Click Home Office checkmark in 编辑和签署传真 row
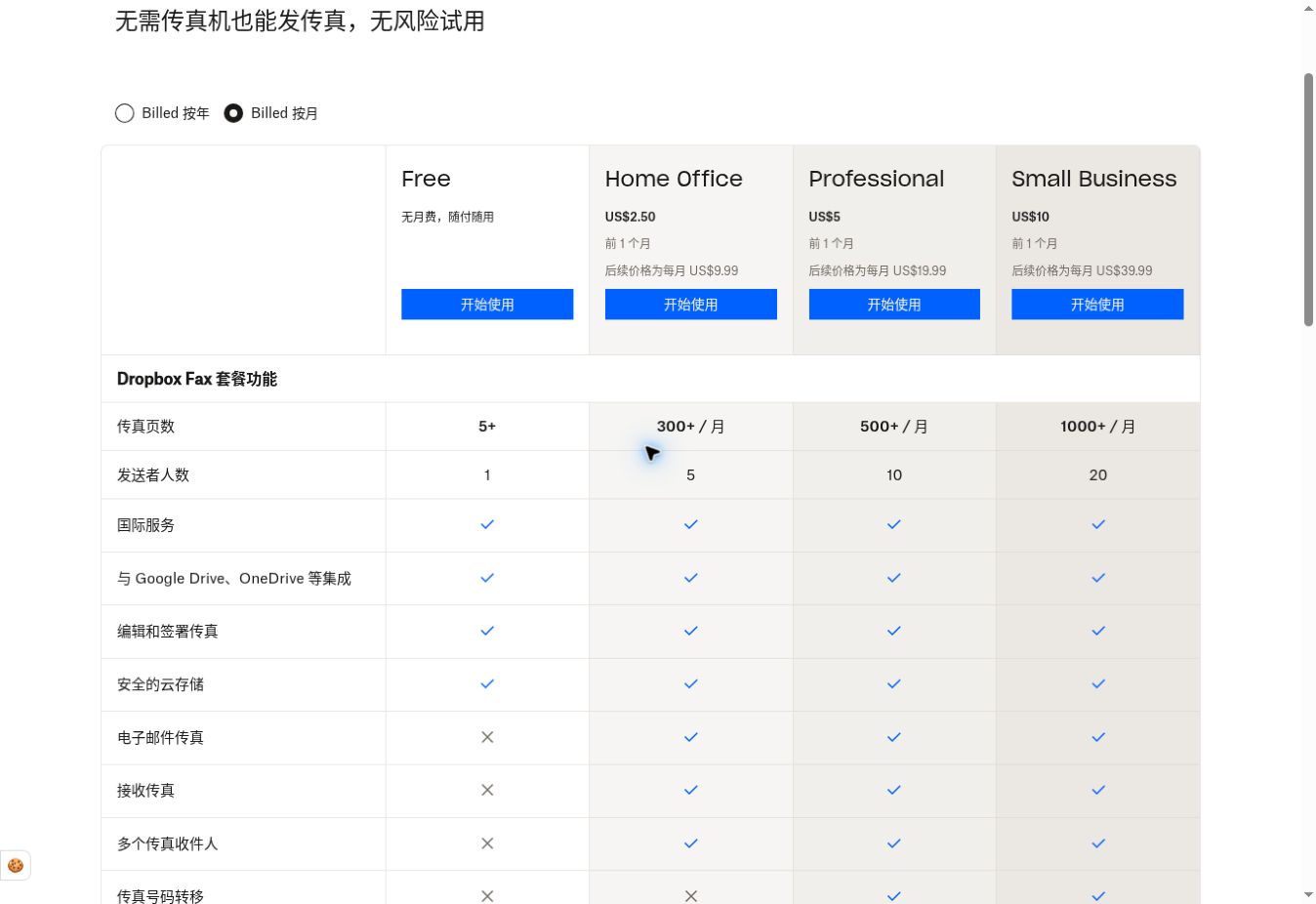 [x=691, y=631]
